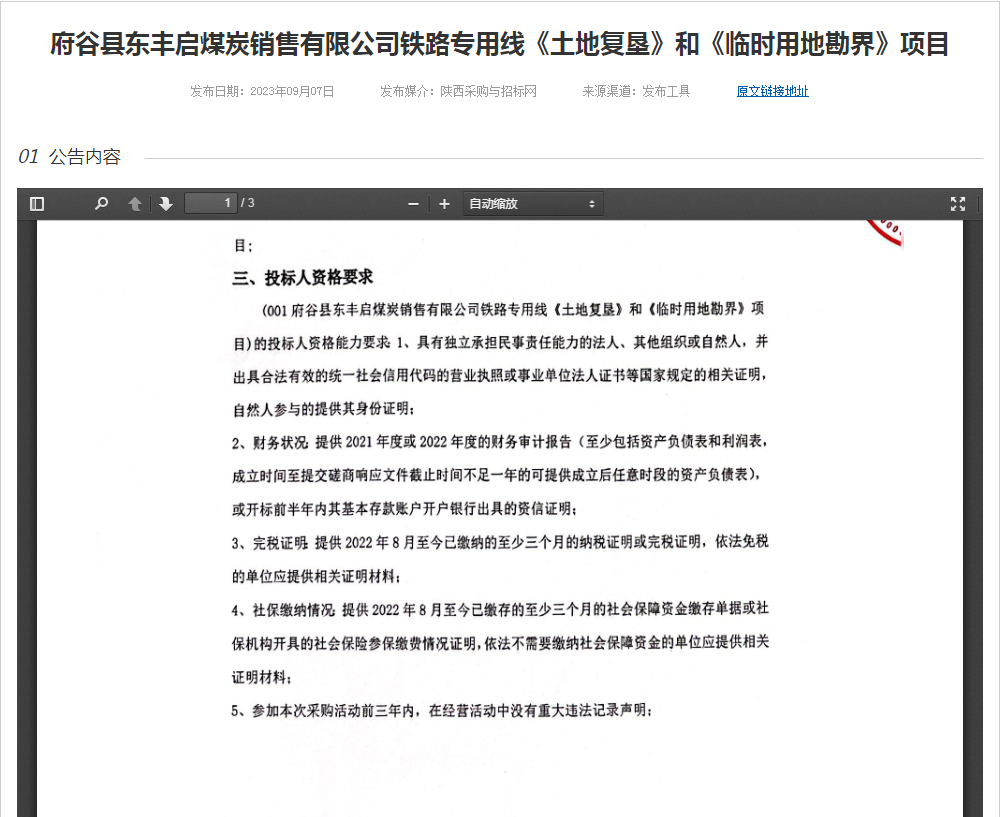Open the 自动缩放 zoom dropdown
This screenshot has width=1000, height=817.
(x=533, y=204)
